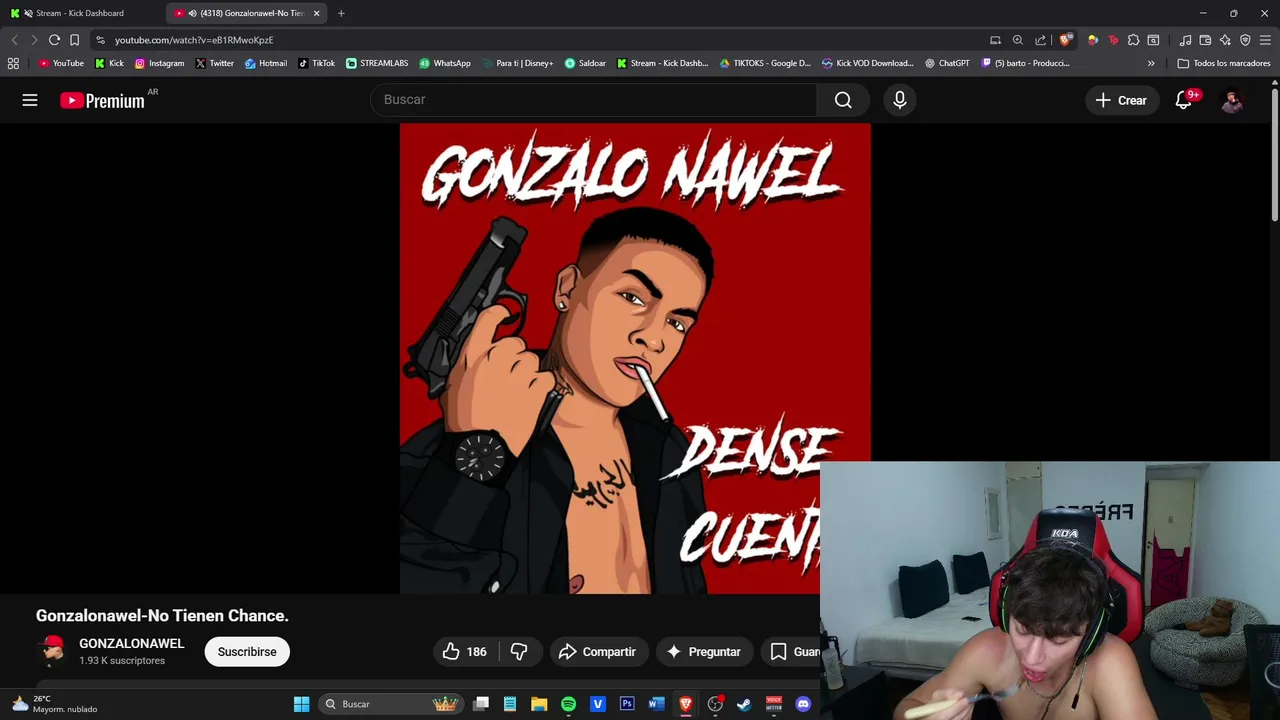Open the Crear upload menu
1280x720 pixels.
point(1121,100)
